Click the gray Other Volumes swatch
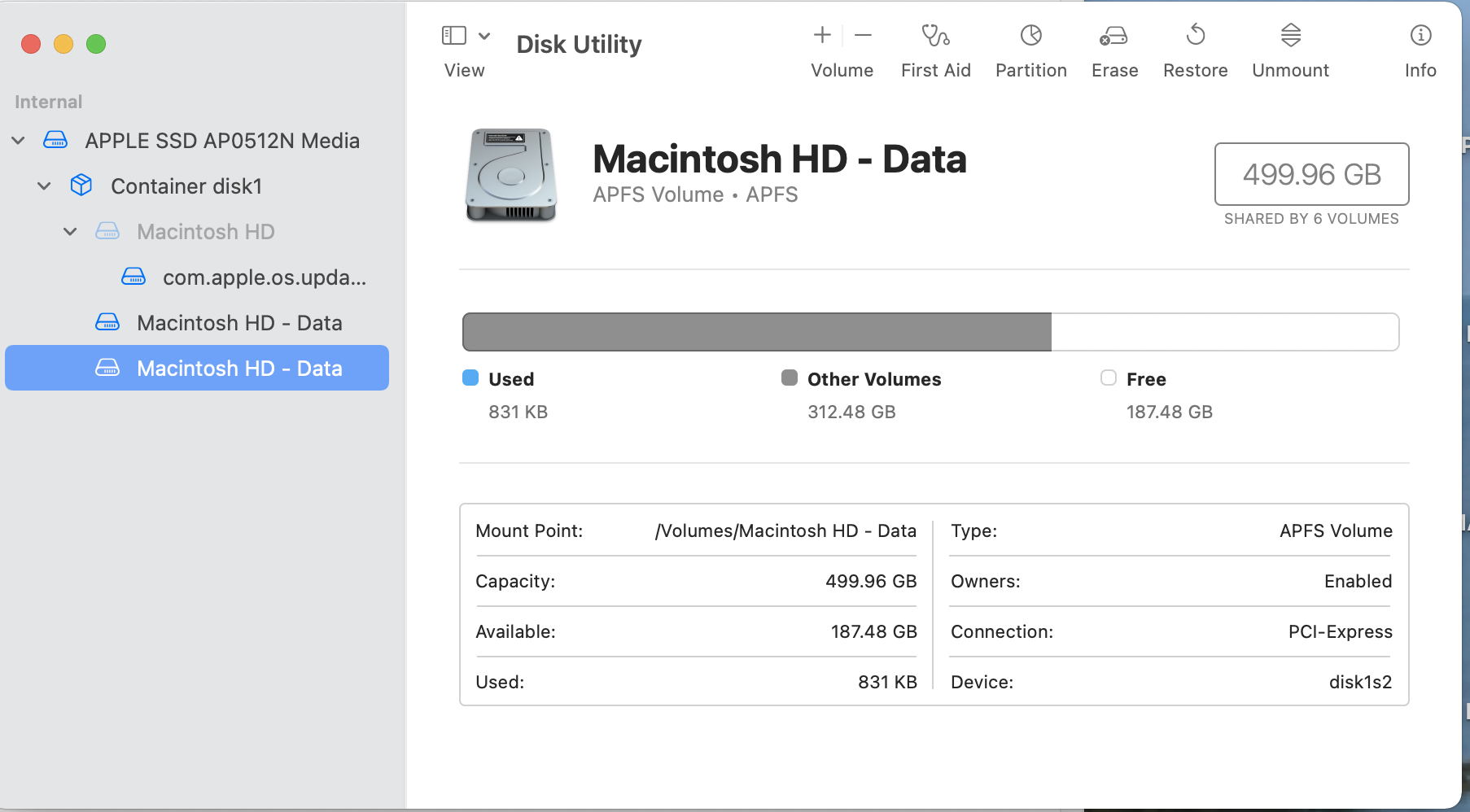Screen dimensions: 1470x812 point(790,378)
